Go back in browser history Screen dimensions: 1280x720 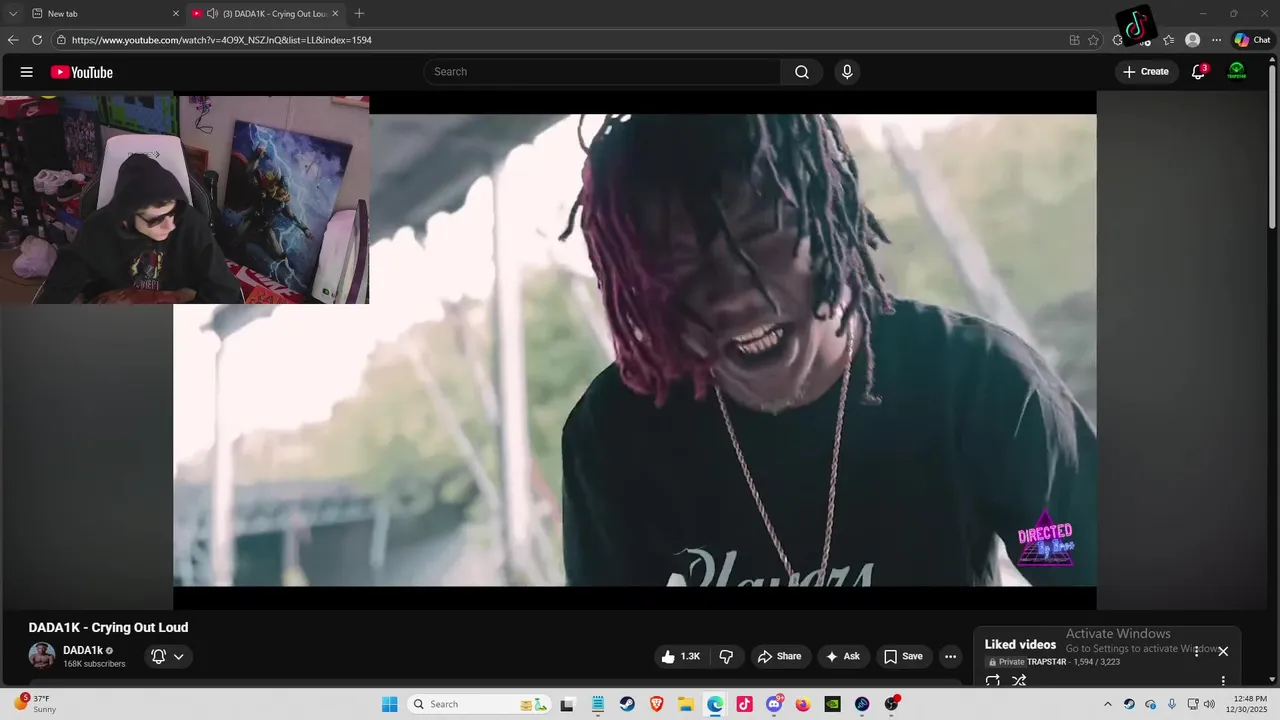pos(13,40)
